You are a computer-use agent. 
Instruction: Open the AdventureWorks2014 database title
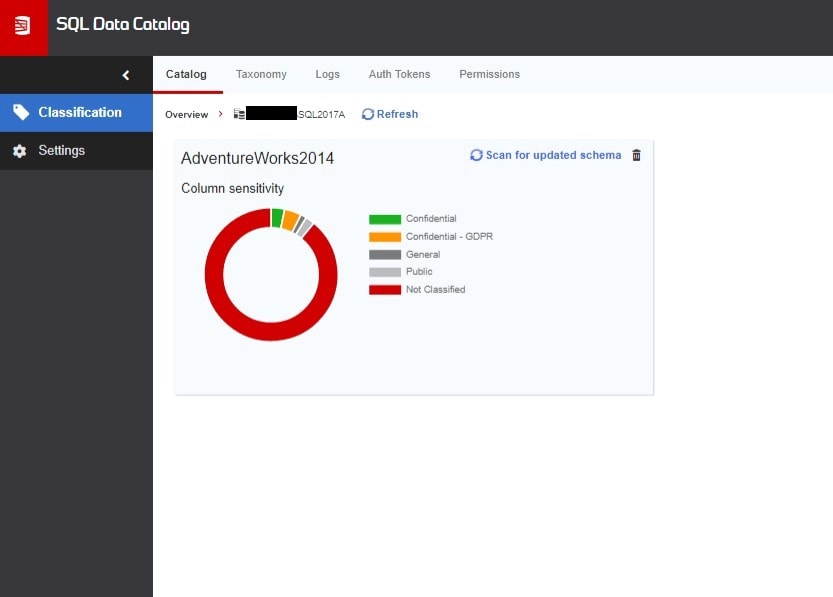(x=258, y=158)
